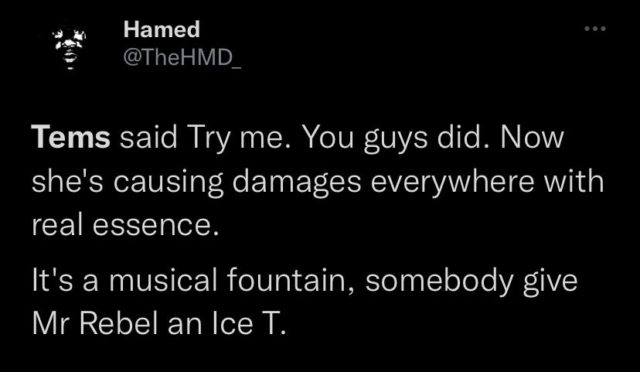Image resolution: width=640 pixels, height=372 pixels.
Task: Click the word 'she's' starting second line
Action: (68, 180)
